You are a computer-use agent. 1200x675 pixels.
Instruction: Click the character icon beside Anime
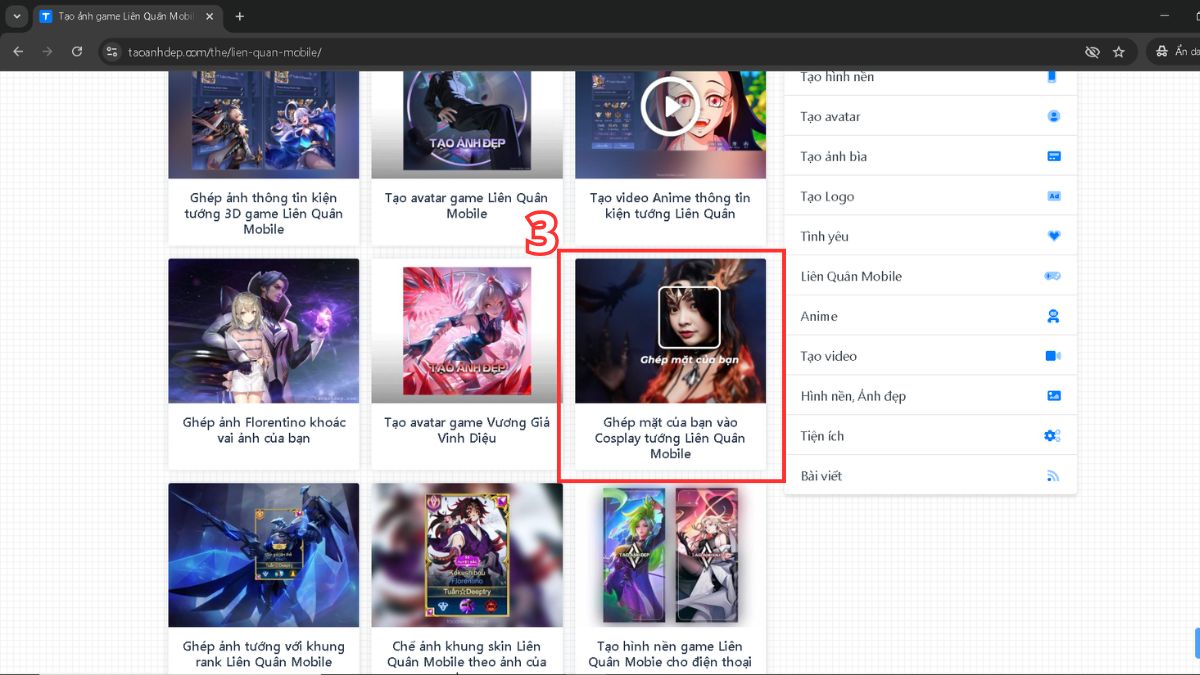[1053, 317]
